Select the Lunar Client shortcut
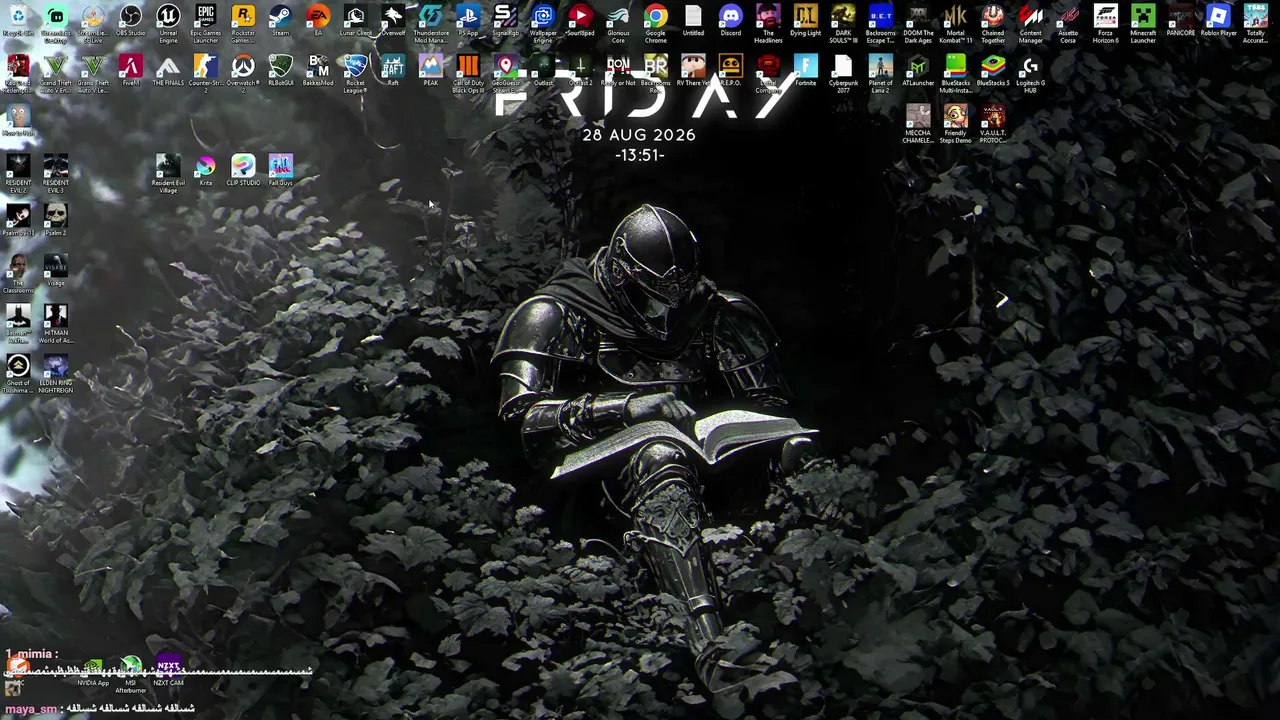 (356, 22)
